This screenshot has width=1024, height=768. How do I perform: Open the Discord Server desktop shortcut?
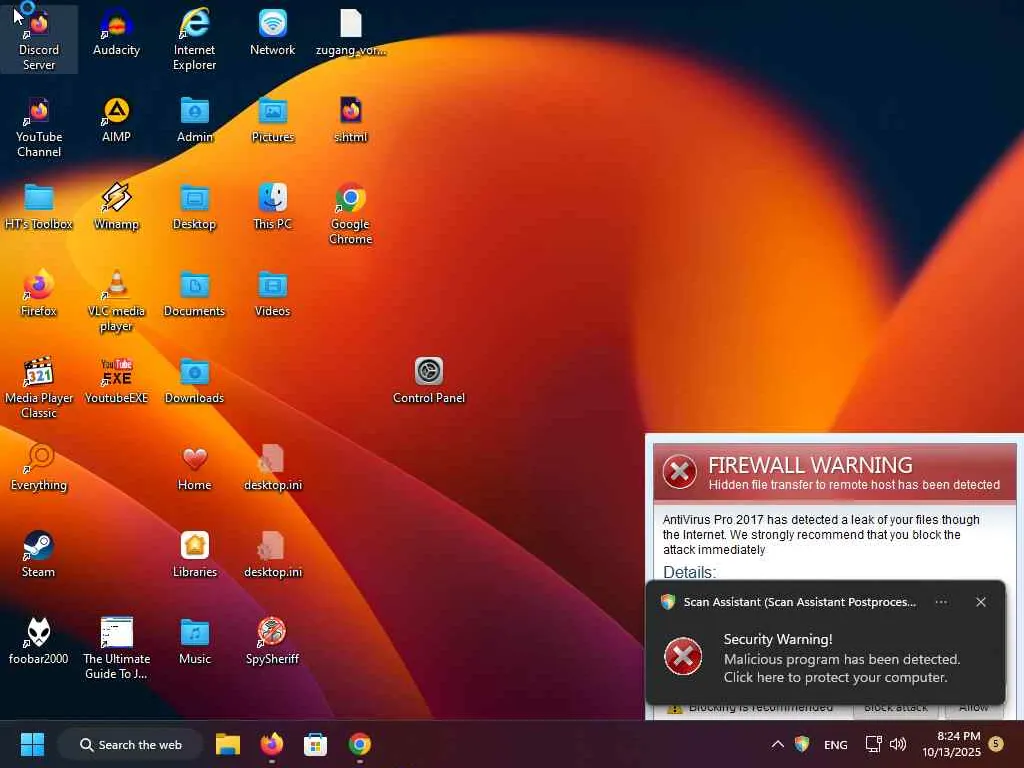39,39
